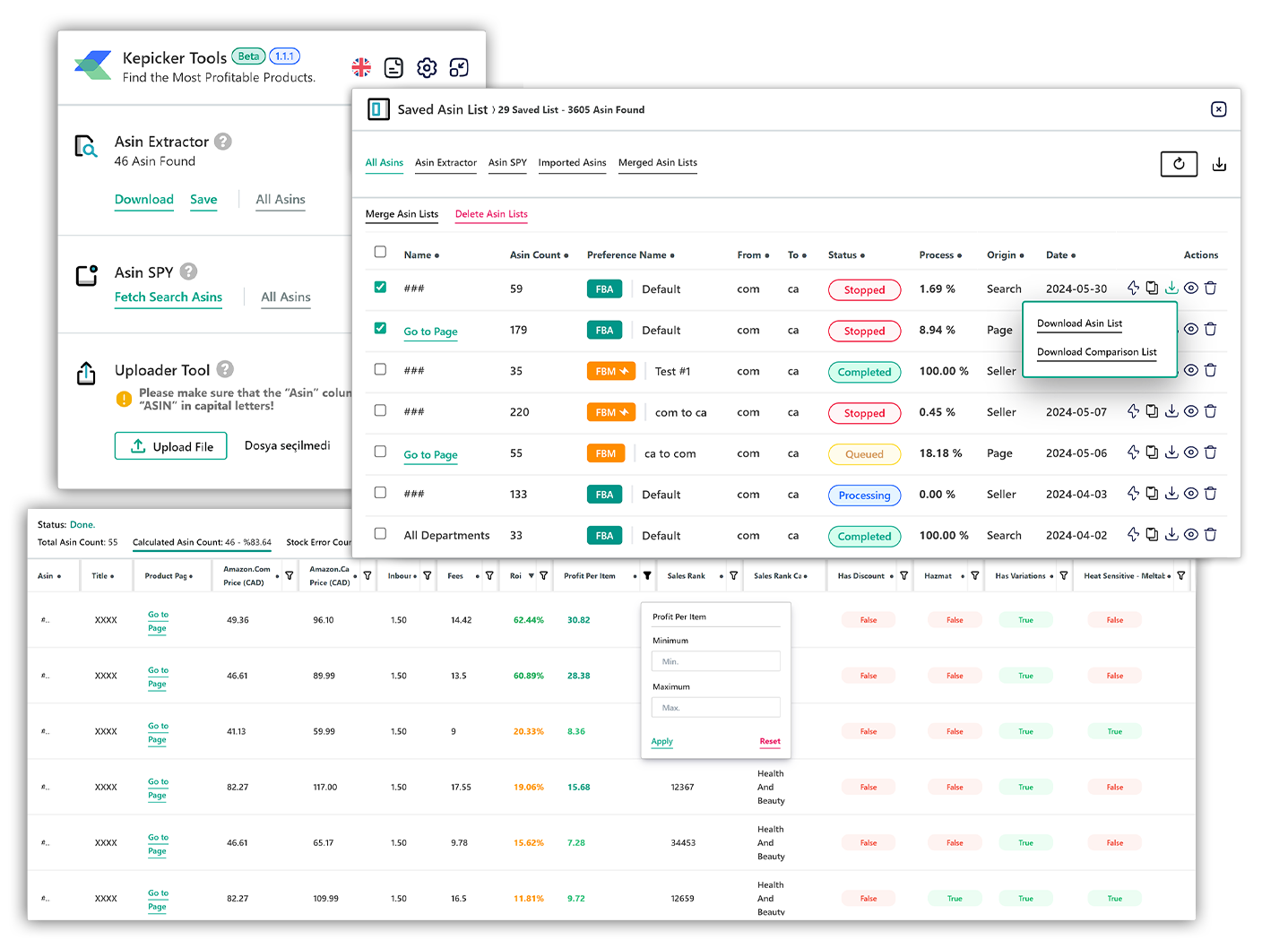Viewport: 1288px width, 948px height.
Task: Delete the Test #1 list with trash icon
Action: 1211,370
